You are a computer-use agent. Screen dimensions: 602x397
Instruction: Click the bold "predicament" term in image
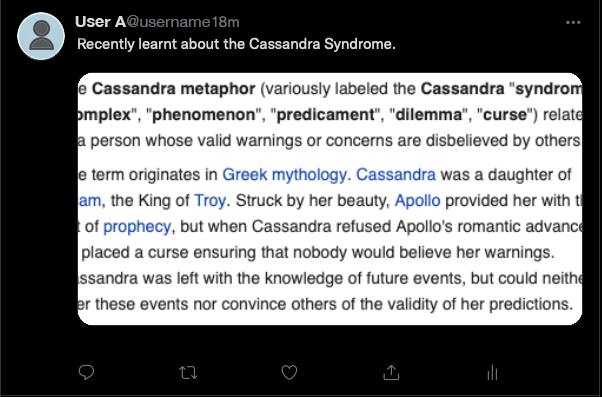pyautogui.click(x=325, y=115)
